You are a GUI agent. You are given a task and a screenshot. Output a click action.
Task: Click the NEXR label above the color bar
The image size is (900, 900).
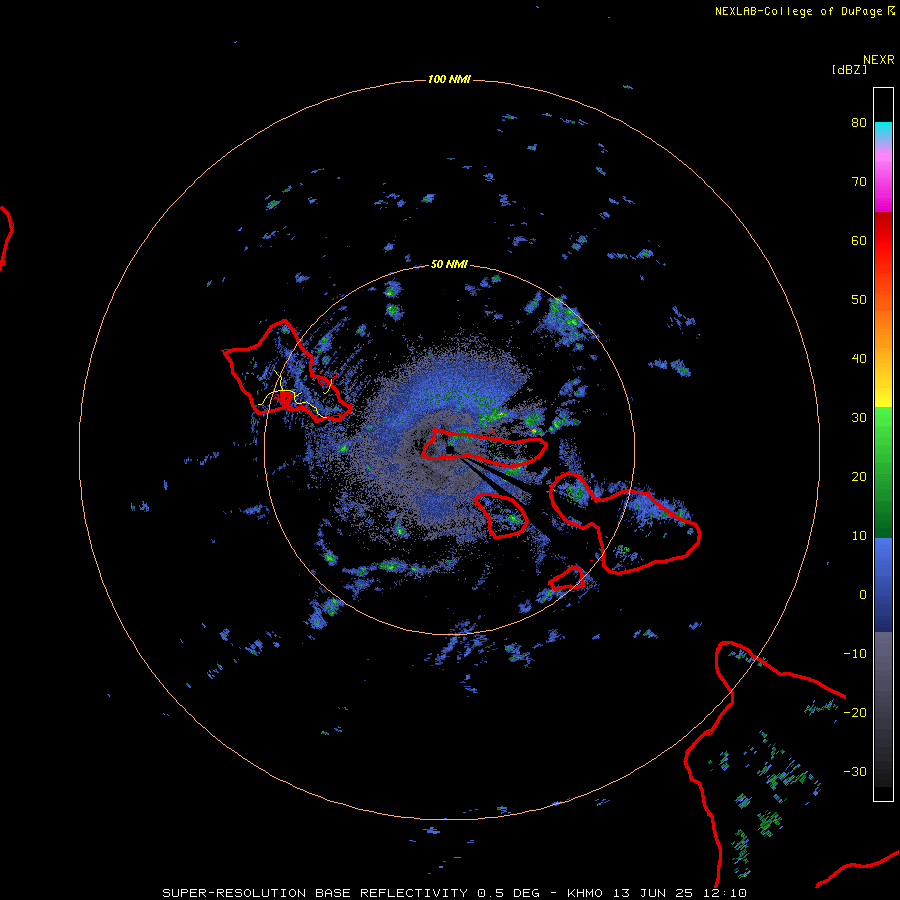(x=878, y=60)
